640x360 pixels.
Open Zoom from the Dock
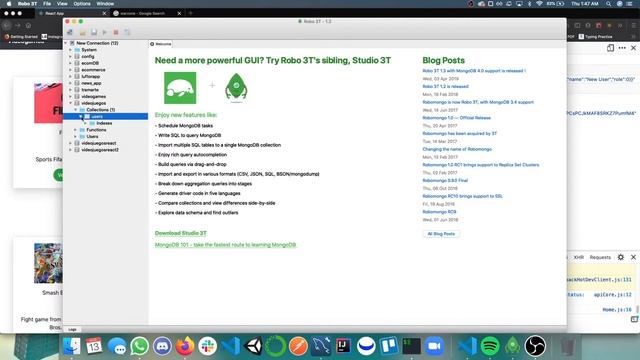[x=434, y=346]
